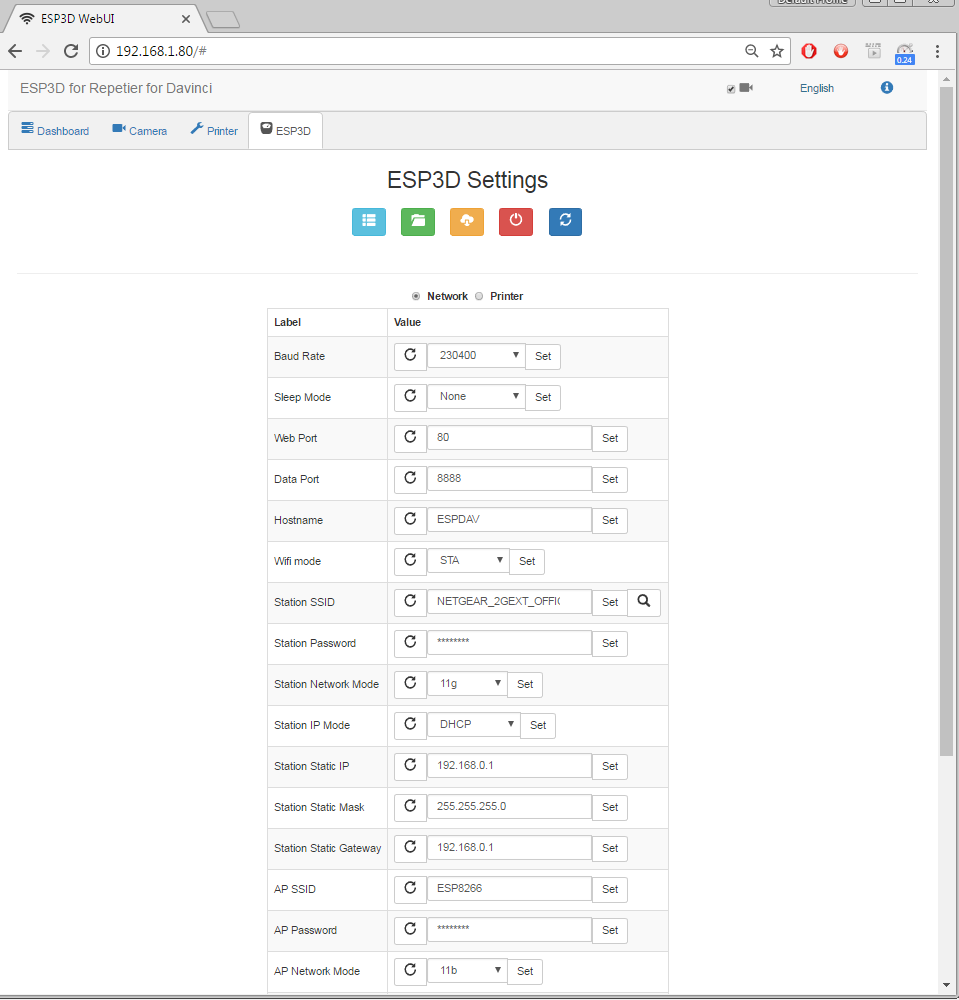The image size is (959, 1000).
Task: Click the refresh icon in Hostname row
Action: (x=410, y=520)
